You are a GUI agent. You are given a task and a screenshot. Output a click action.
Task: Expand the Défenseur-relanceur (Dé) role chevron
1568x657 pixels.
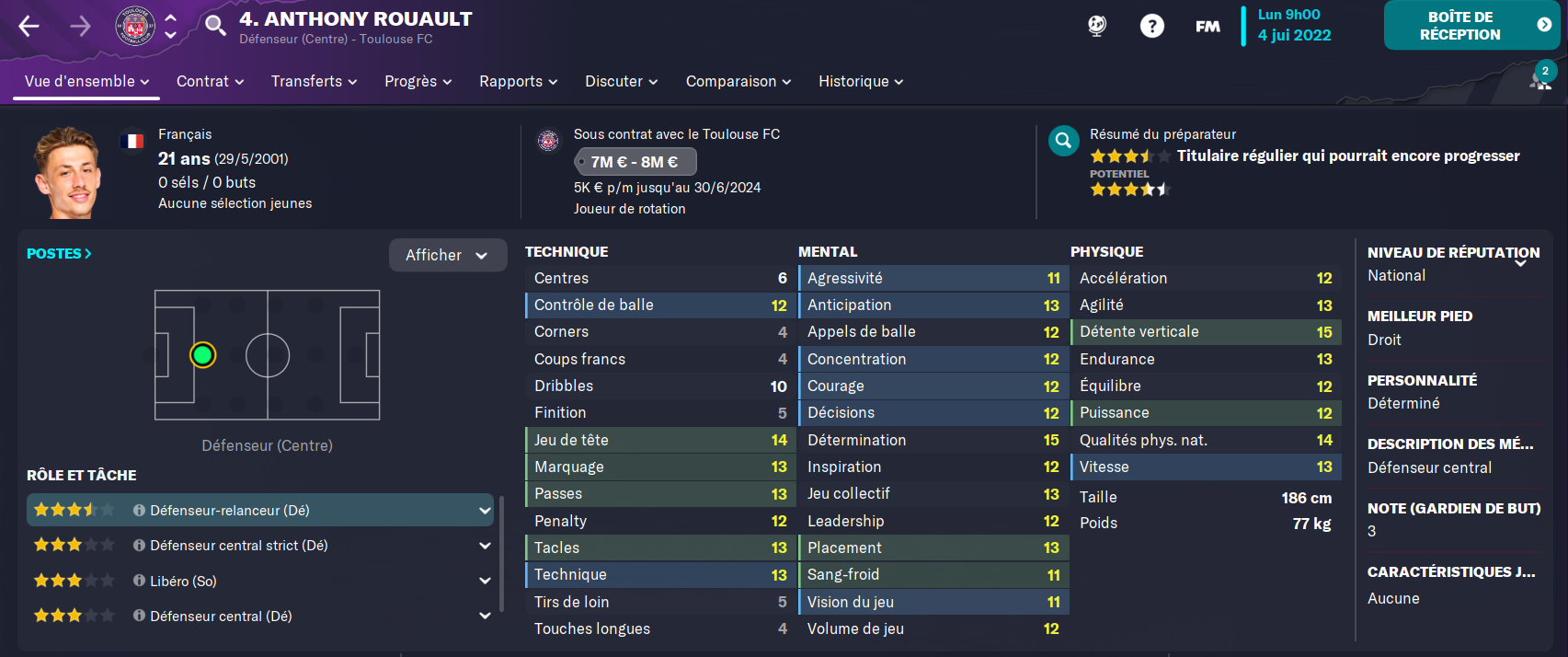click(x=485, y=511)
